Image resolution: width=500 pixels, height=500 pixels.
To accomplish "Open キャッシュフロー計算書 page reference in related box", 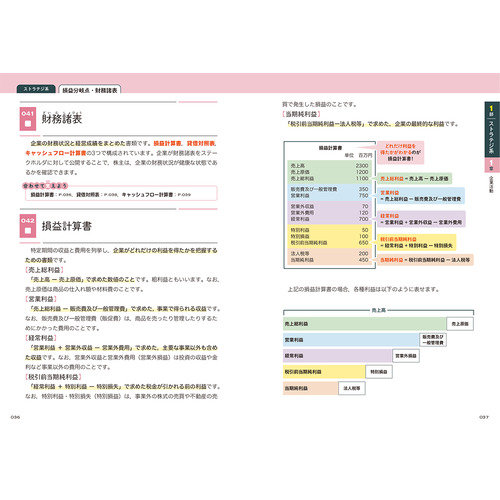I will [x=156, y=195].
